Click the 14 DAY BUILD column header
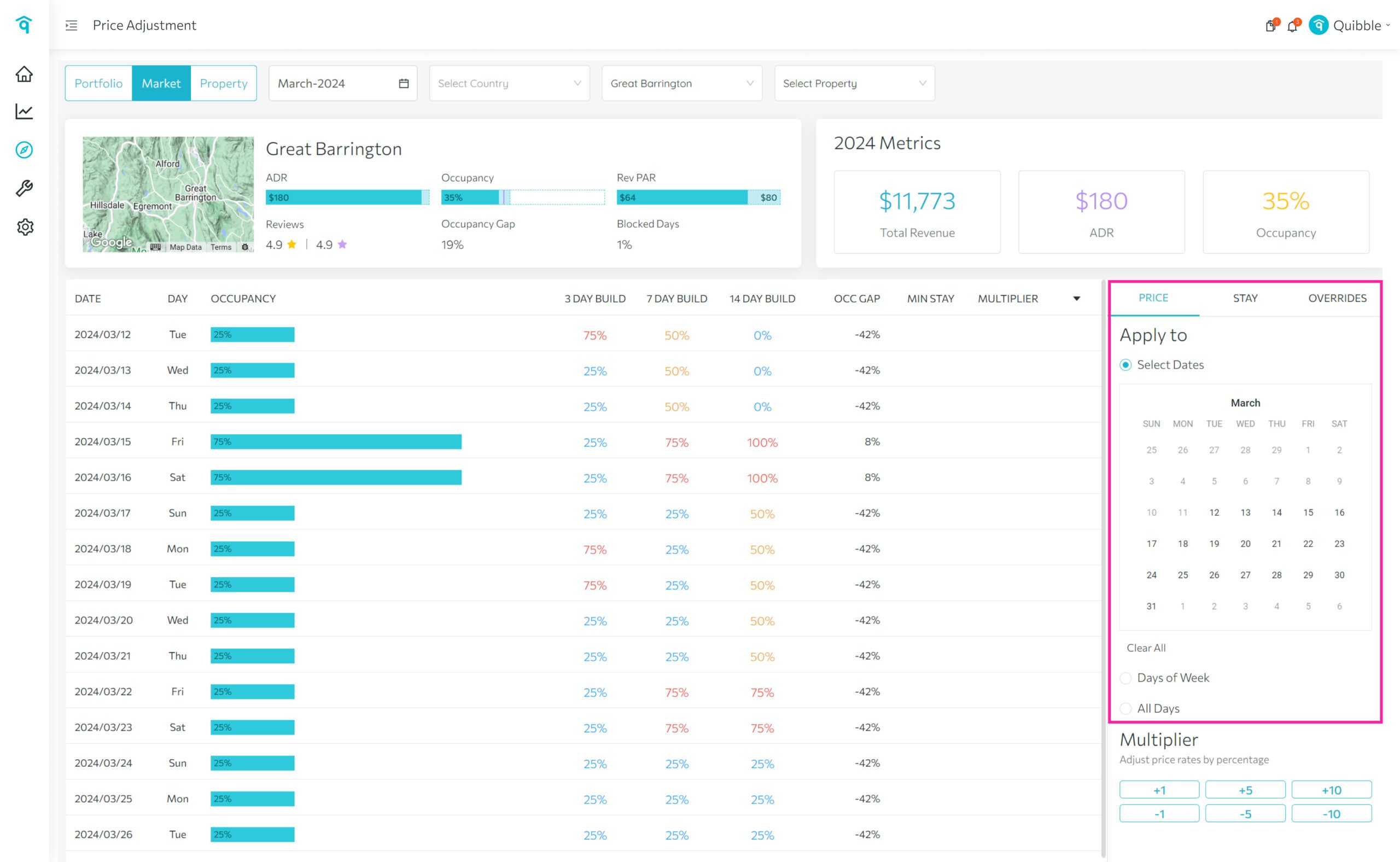This screenshot has width=1400, height=862. coord(762,299)
